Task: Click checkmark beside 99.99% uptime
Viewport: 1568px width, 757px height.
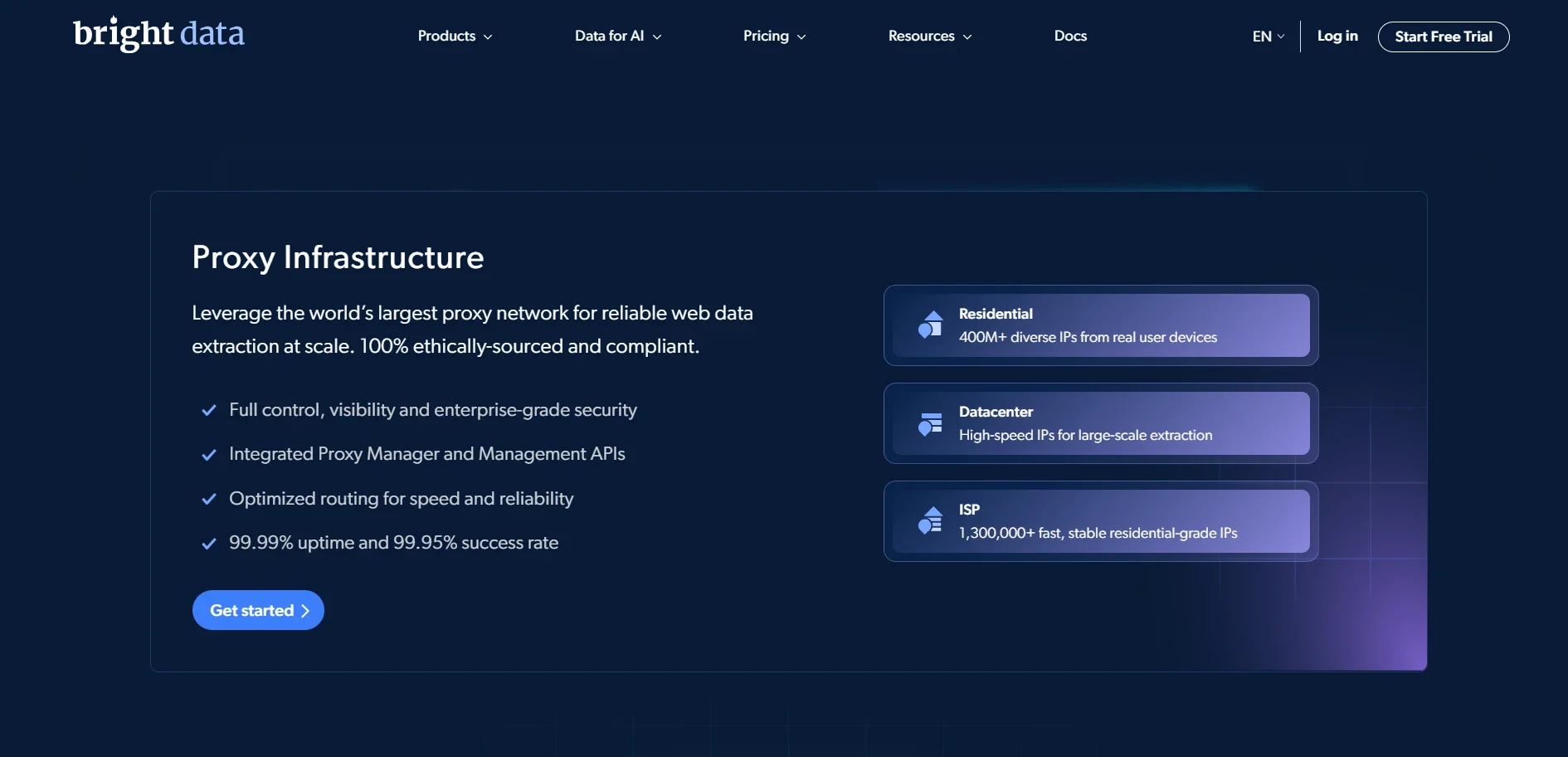Action: [x=209, y=544]
